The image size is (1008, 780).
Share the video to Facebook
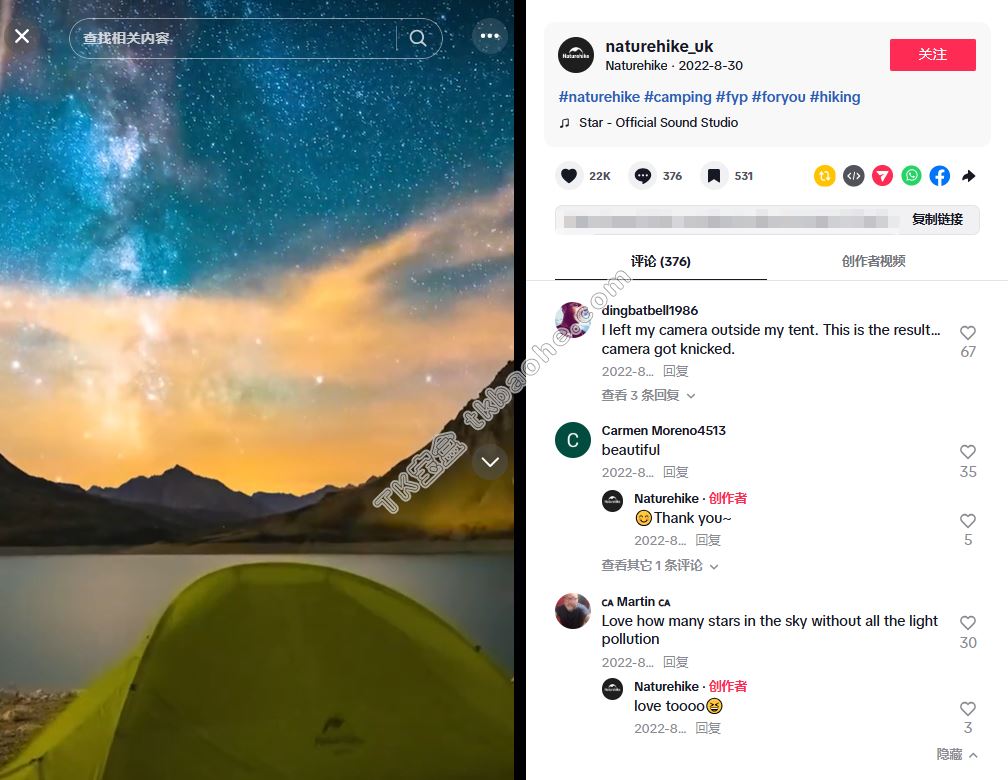pos(940,176)
